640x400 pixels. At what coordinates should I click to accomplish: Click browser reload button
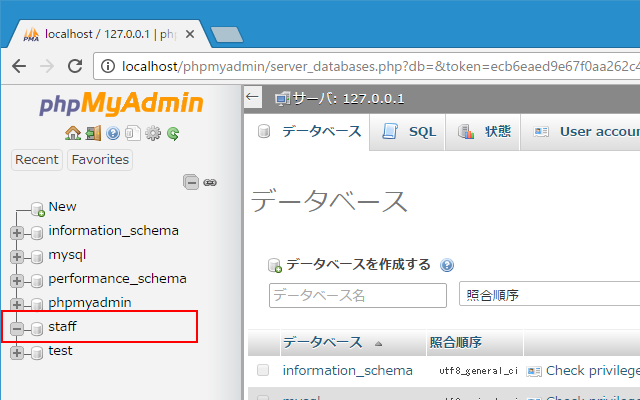click(x=75, y=66)
